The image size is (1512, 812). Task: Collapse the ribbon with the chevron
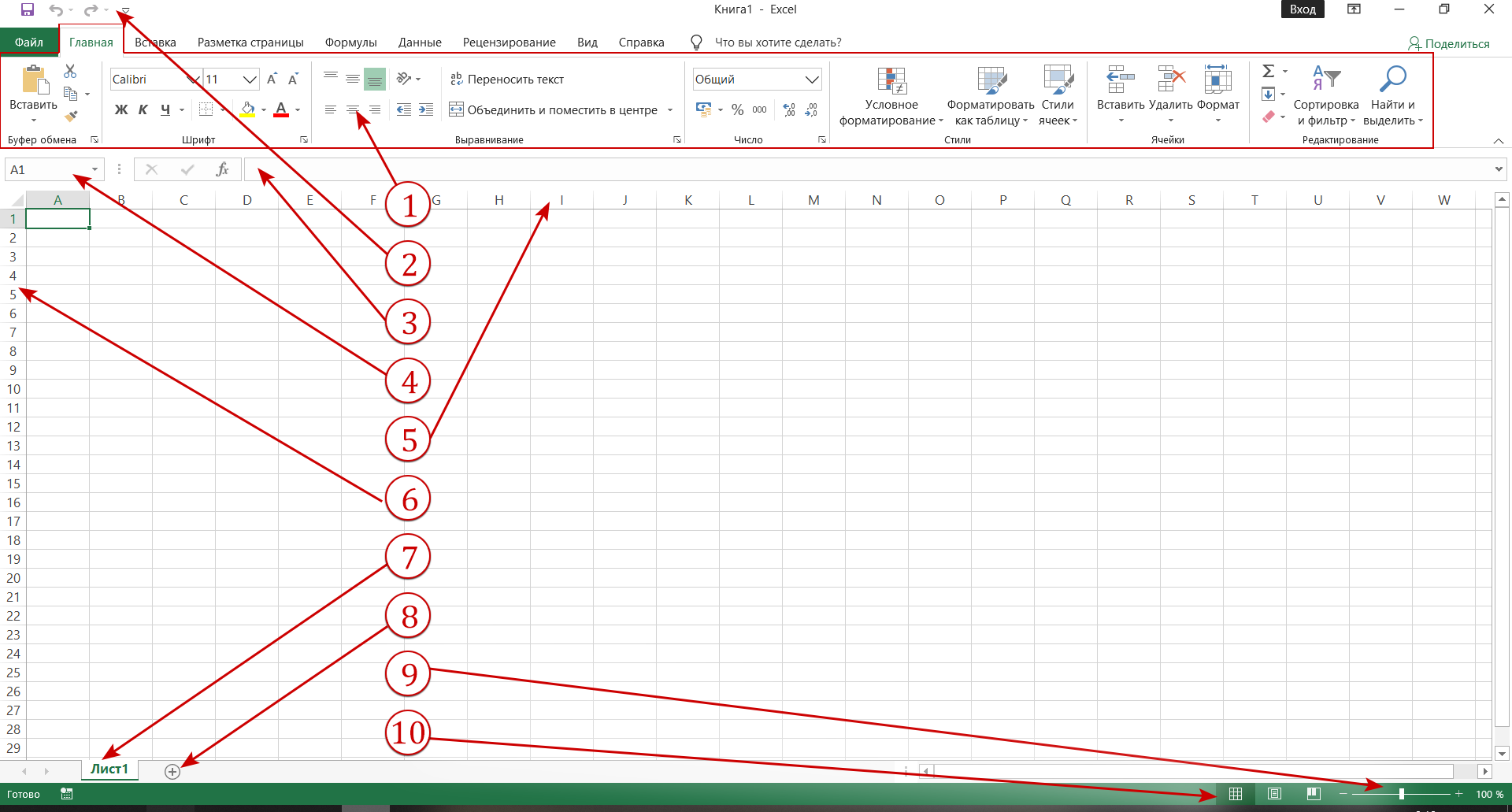1498,141
